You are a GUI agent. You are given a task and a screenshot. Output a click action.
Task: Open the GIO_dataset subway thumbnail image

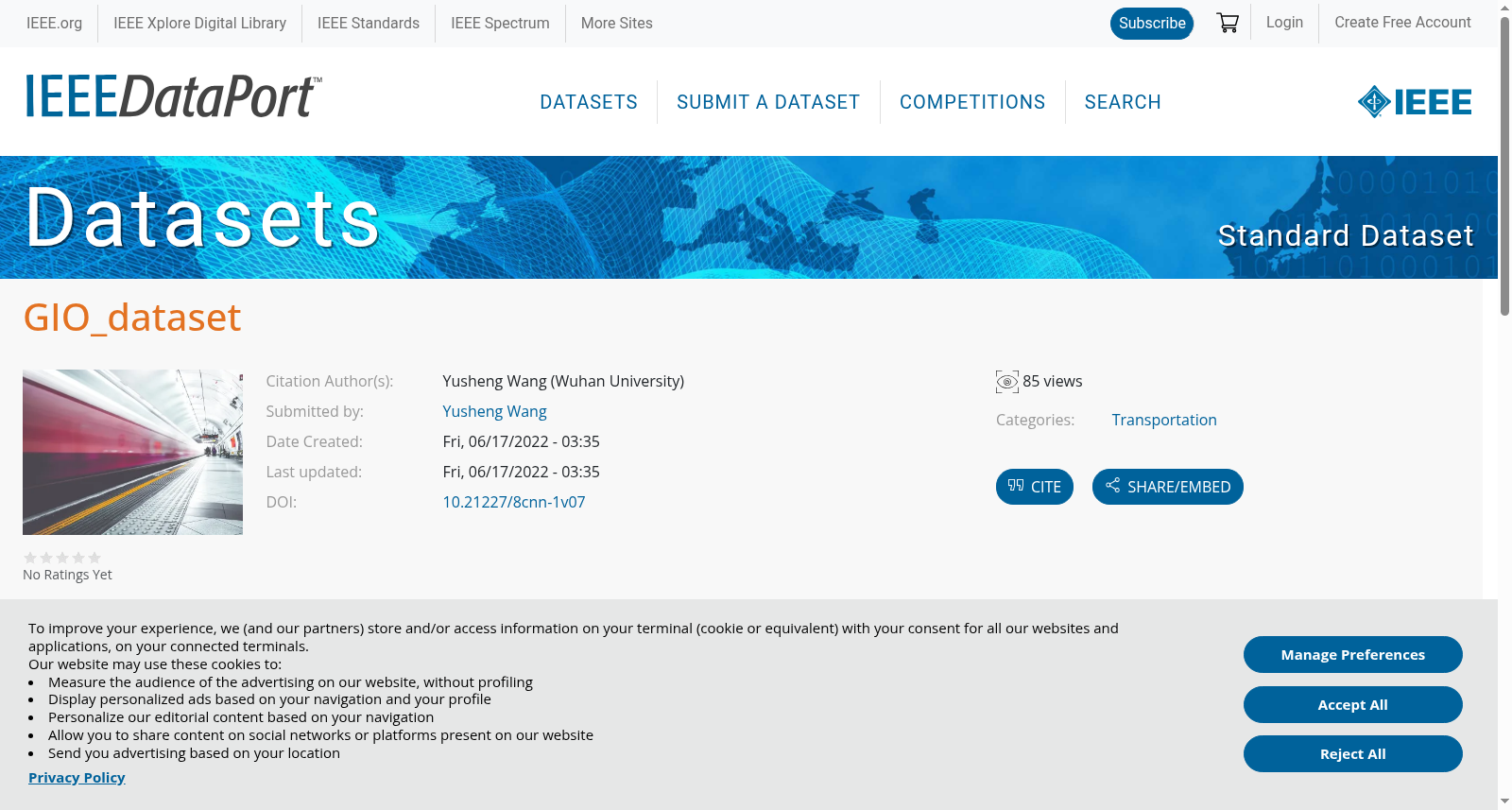(132, 452)
